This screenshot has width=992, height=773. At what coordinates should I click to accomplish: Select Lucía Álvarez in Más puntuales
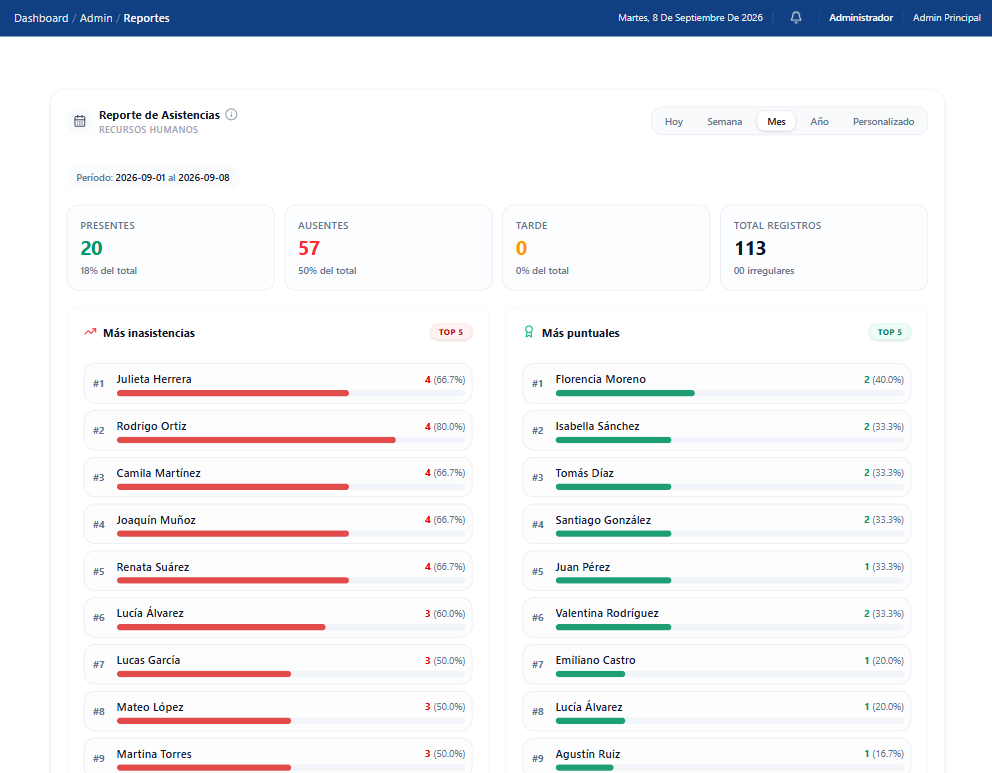[716, 711]
